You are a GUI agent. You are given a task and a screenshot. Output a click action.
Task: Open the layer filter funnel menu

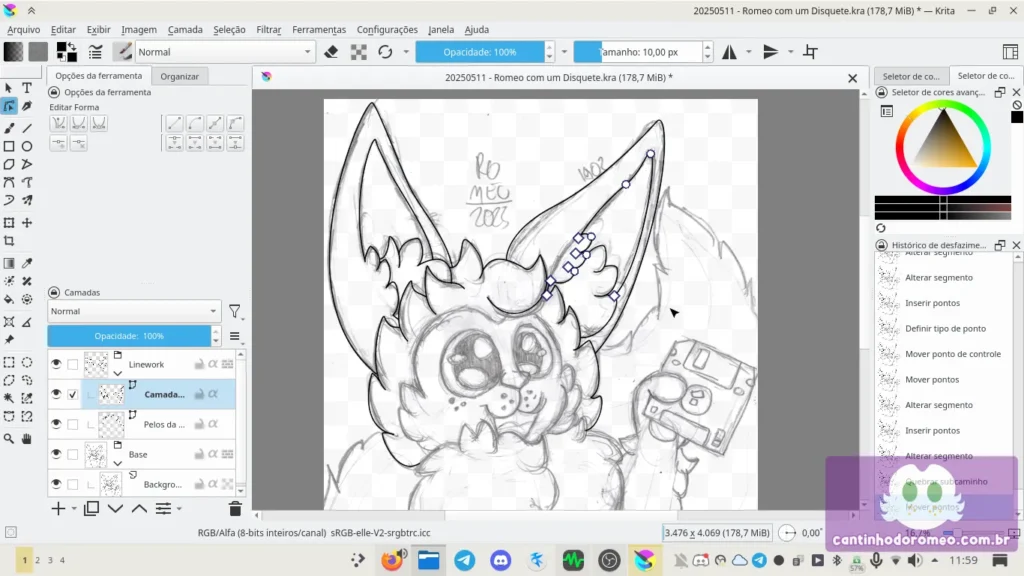pyautogui.click(x=235, y=312)
